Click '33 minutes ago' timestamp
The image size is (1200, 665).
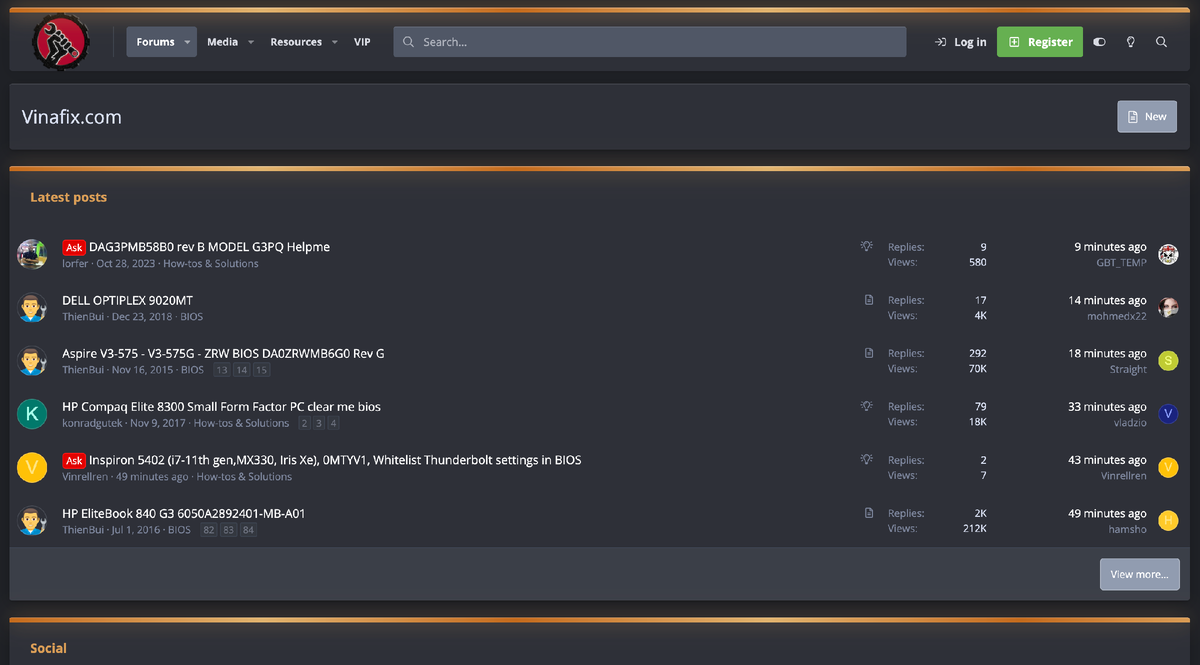[x=1107, y=407]
